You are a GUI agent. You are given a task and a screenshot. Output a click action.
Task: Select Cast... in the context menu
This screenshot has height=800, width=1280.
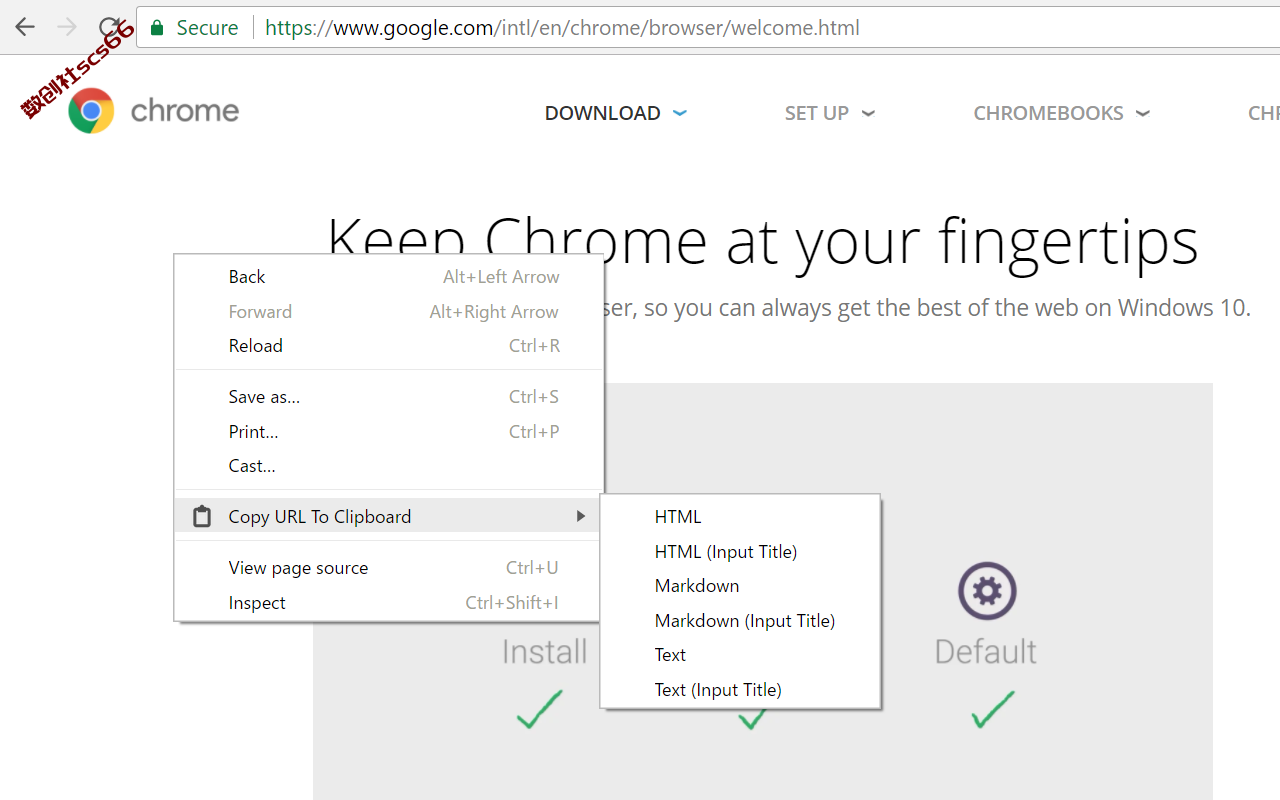pos(389,466)
